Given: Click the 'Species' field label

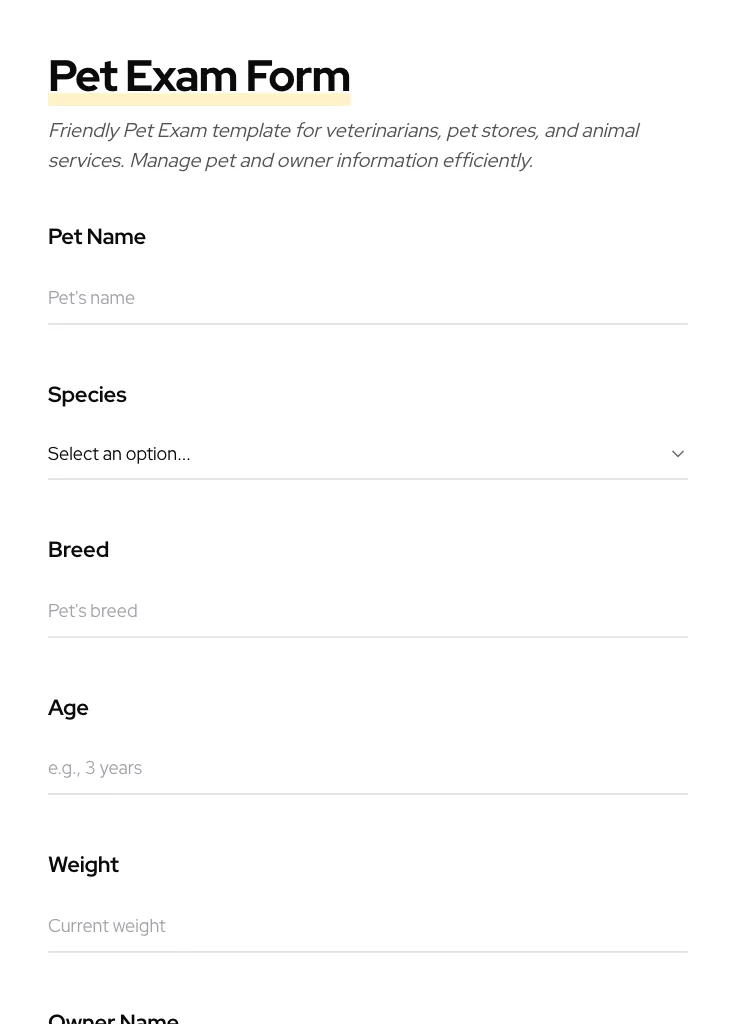Looking at the screenshot, I should (87, 395).
